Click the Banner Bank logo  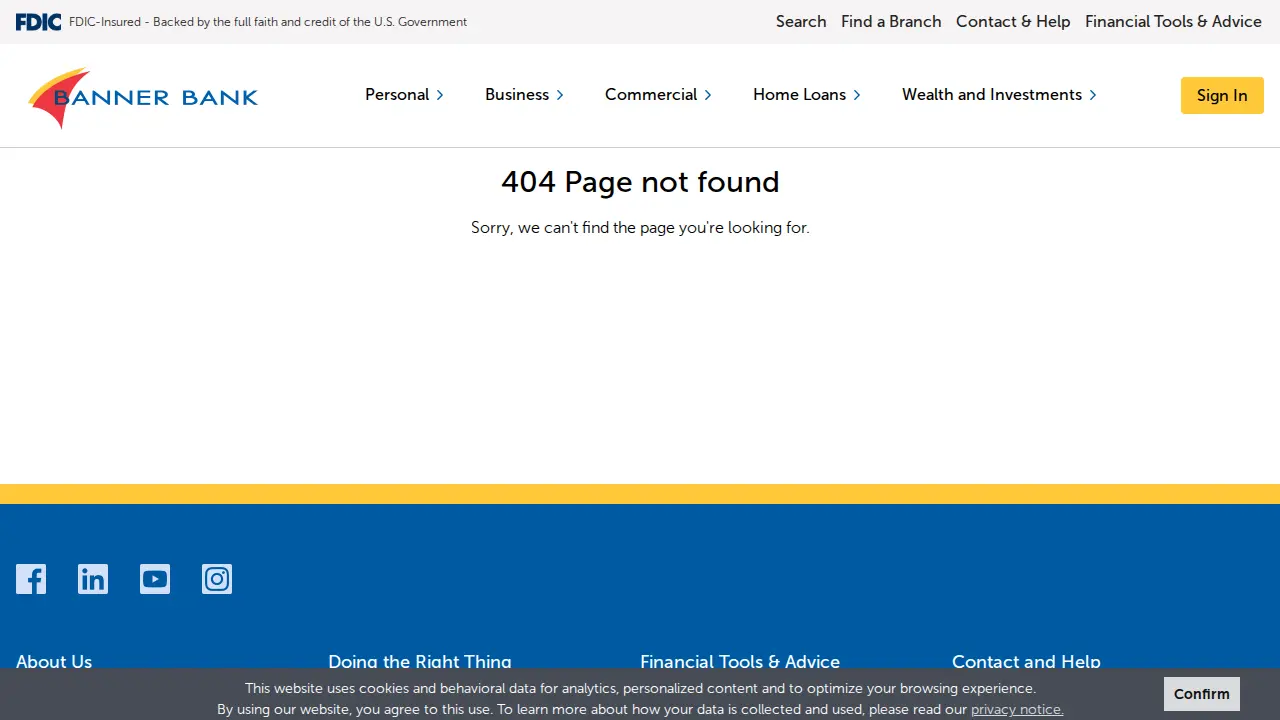click(143, 97)
